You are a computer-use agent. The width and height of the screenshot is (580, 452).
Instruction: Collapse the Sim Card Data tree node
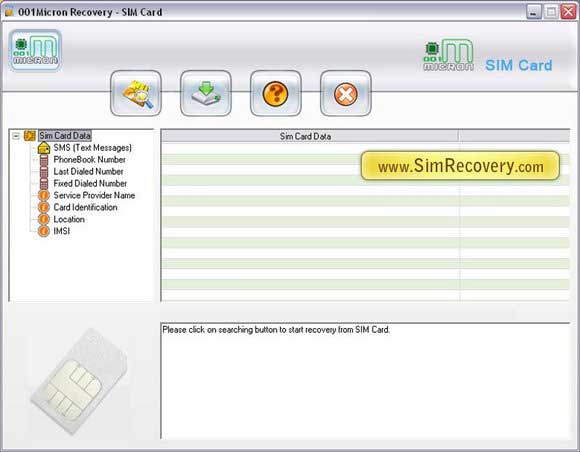(x=16, y=136)
